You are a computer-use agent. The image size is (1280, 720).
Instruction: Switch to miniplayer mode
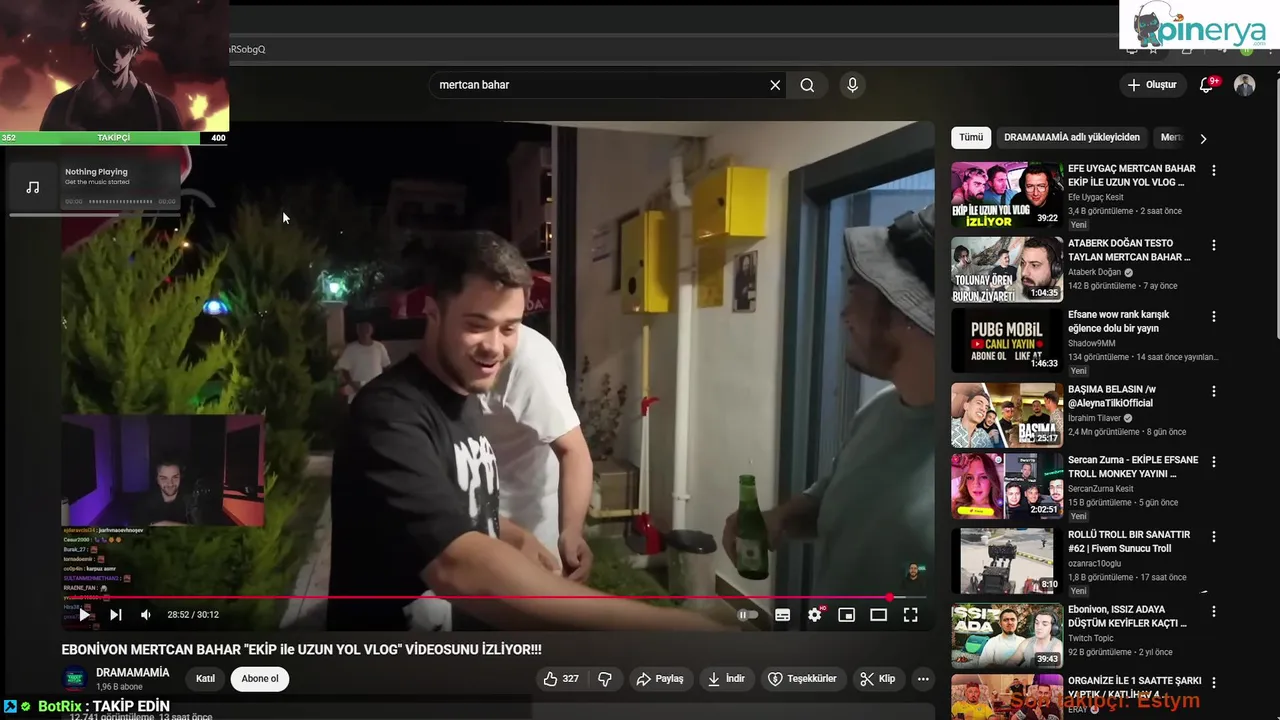pyautogui.click(x=847, y=615)
